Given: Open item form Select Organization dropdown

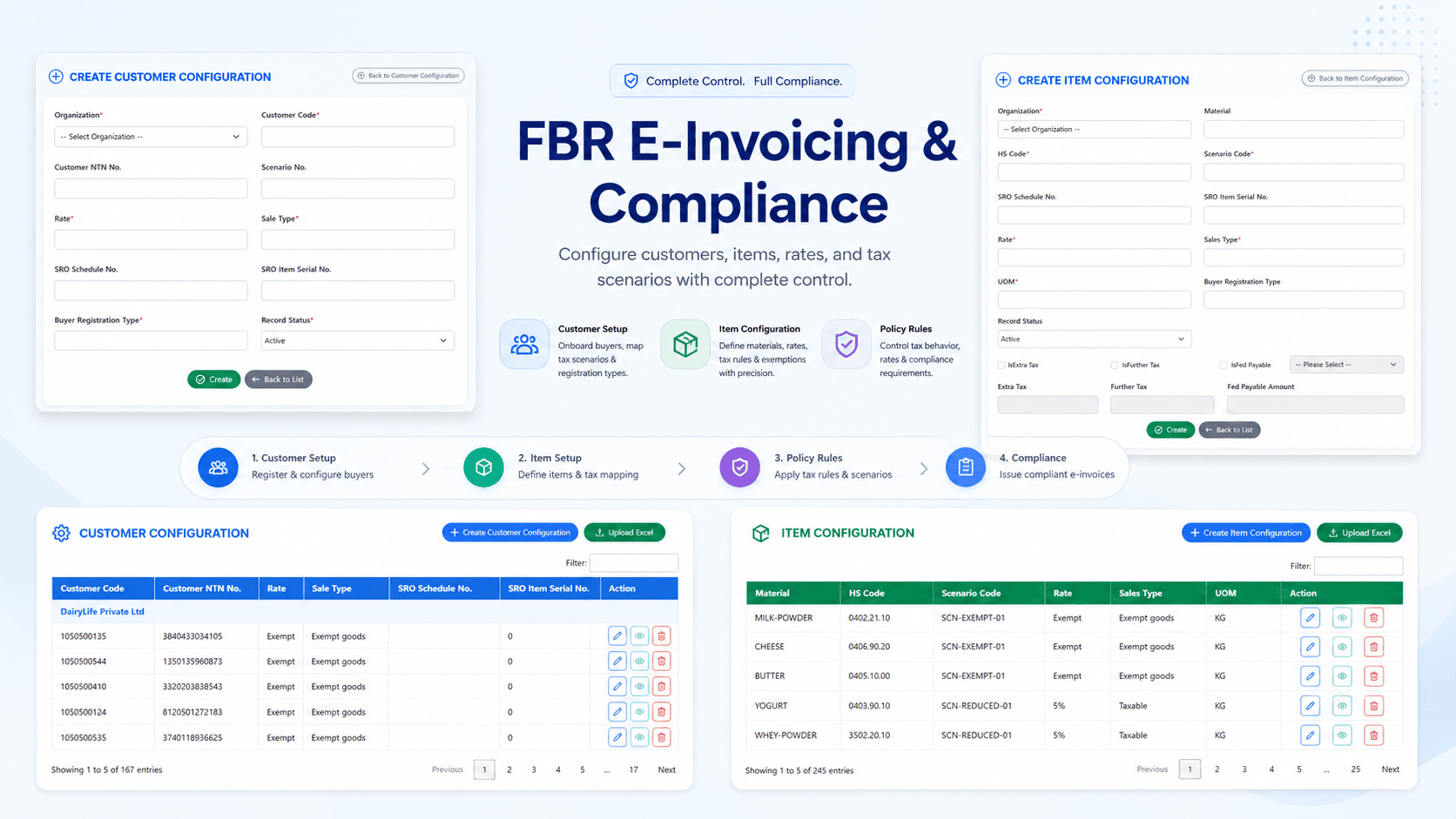Looking at the screenshot, I should coord(1094,130).
